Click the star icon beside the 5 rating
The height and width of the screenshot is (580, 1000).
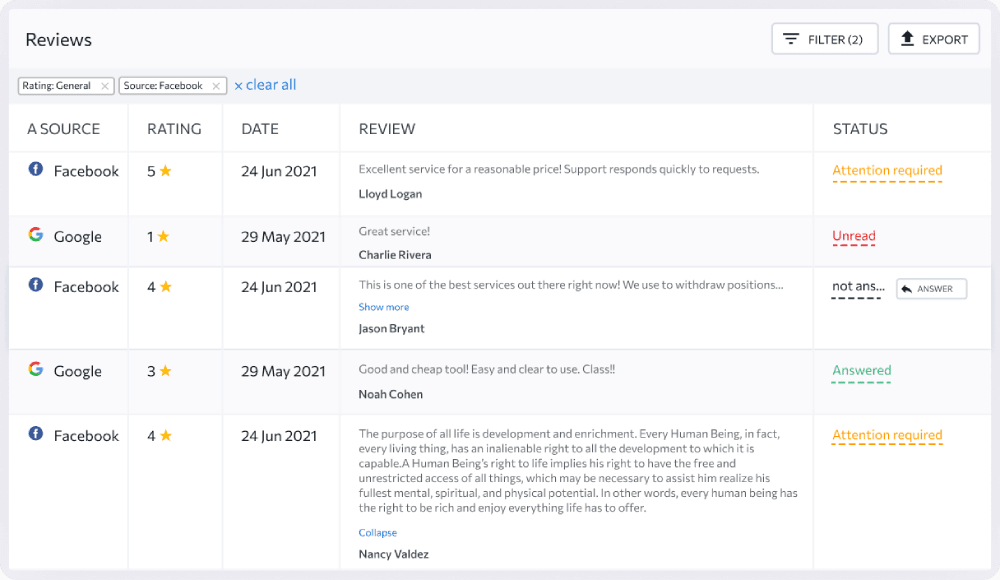(166, 170)
